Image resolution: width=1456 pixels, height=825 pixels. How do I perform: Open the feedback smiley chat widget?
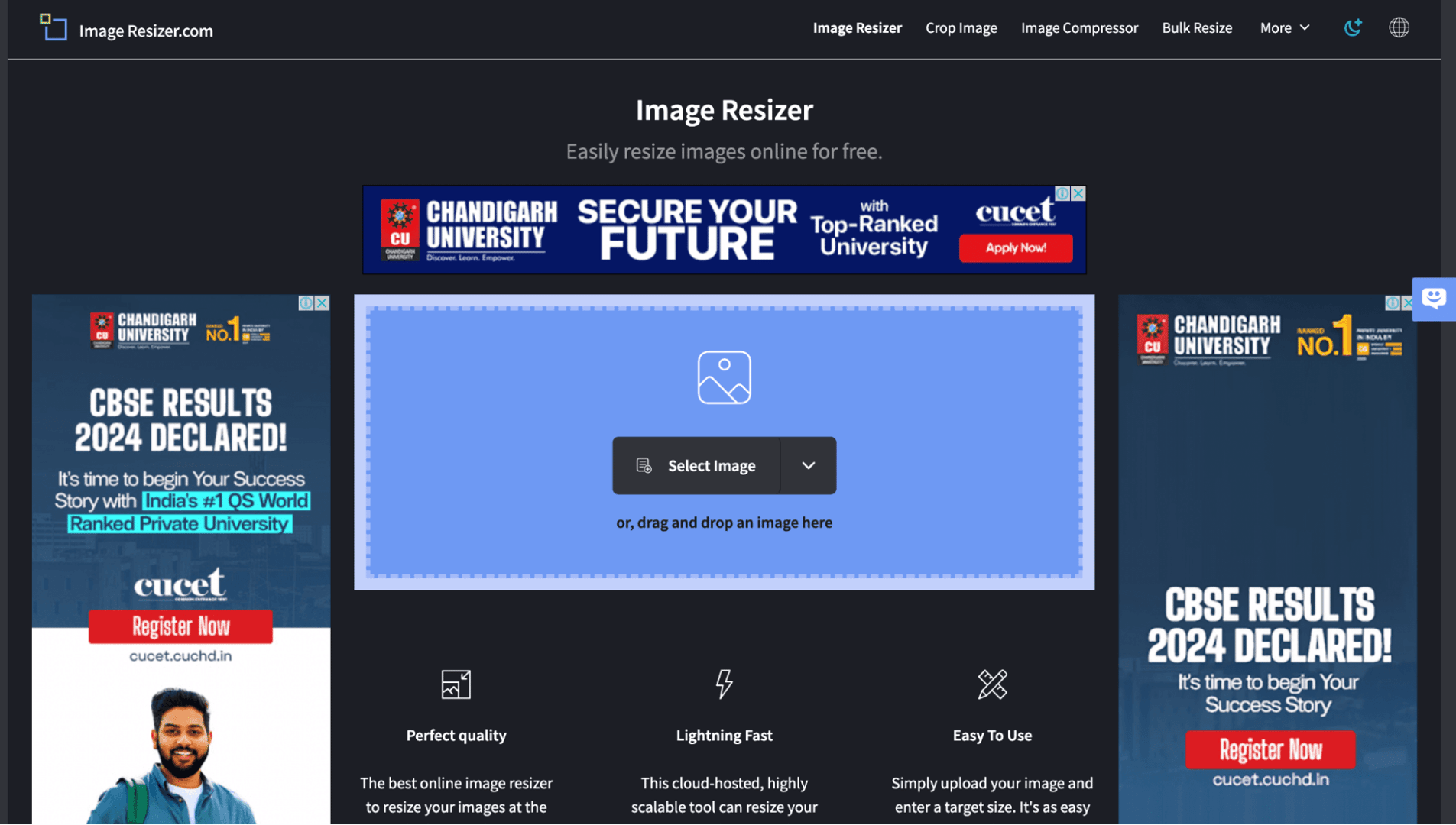point(1434,299)
